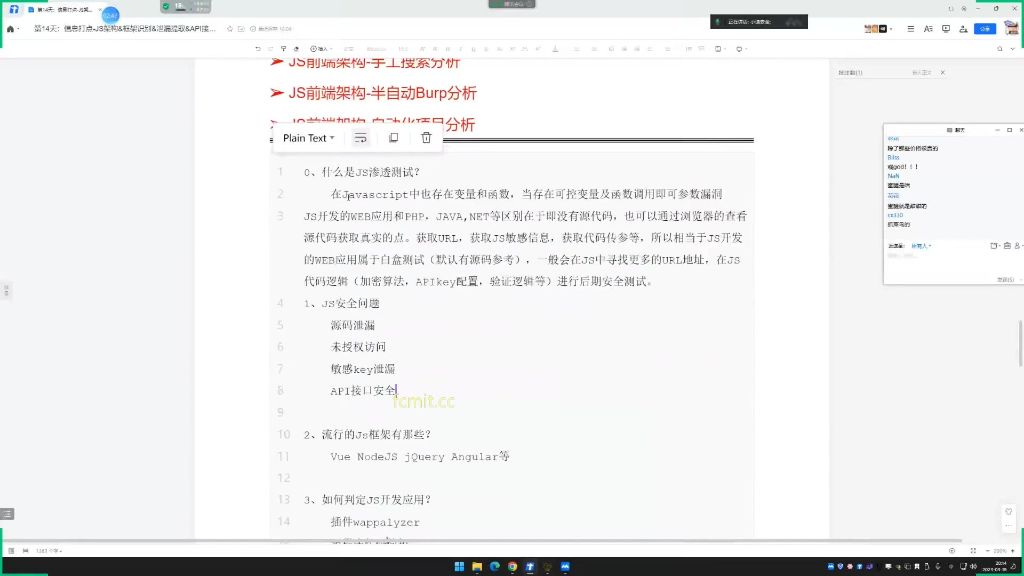Click the briefcase icon in chat window
1024x576 pixels.
click(x=1007, y=246)
